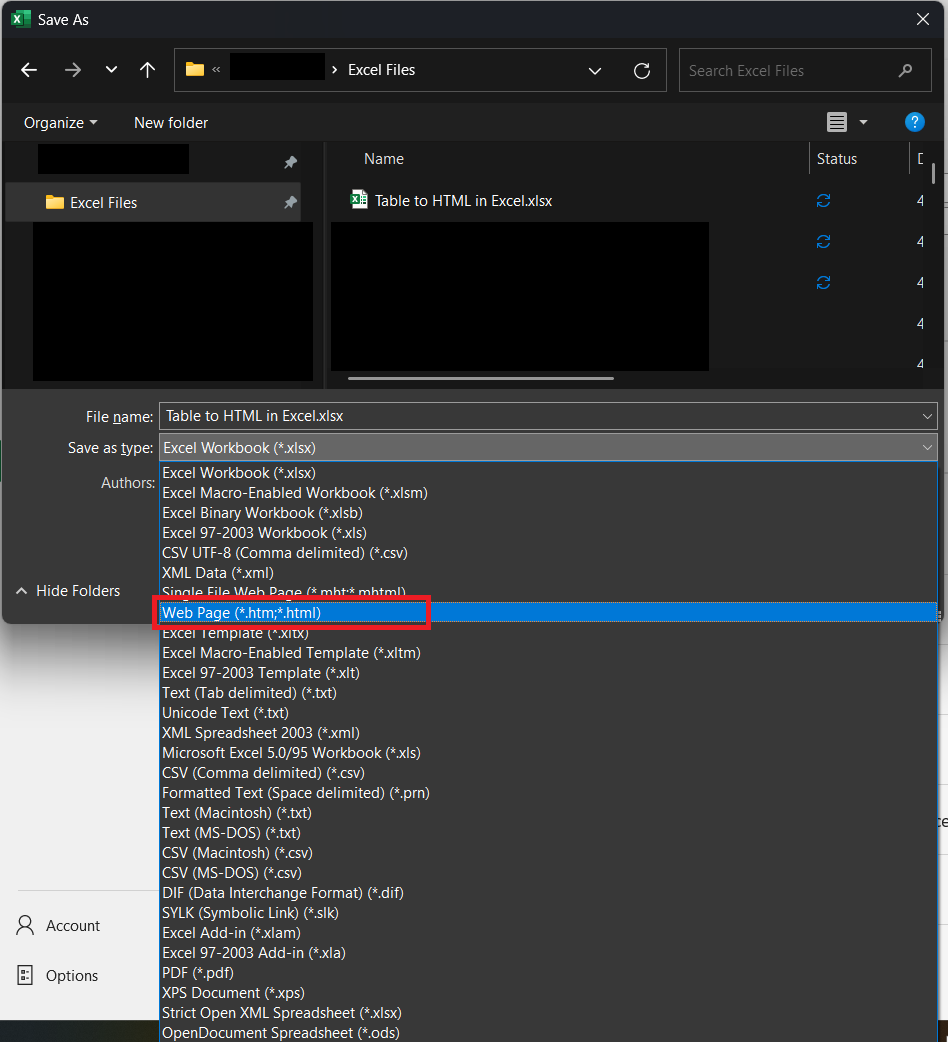The image size is (948, 1042).
Task: Go up one folder level
Action: [147, 70]
